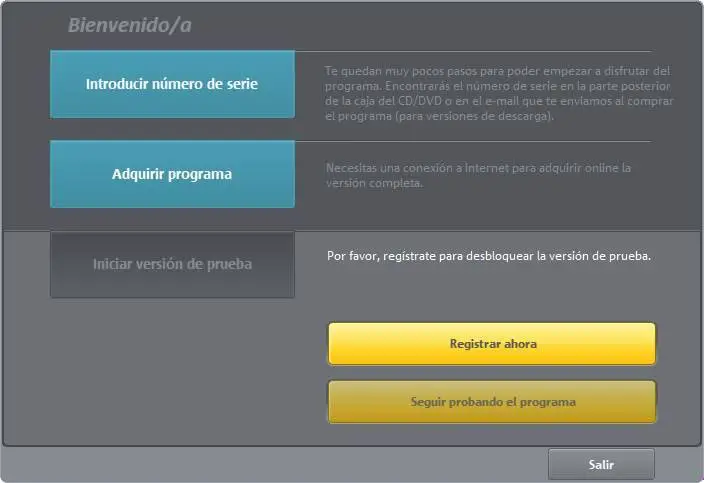Click the Introducir número de serie button

point(172,84)
